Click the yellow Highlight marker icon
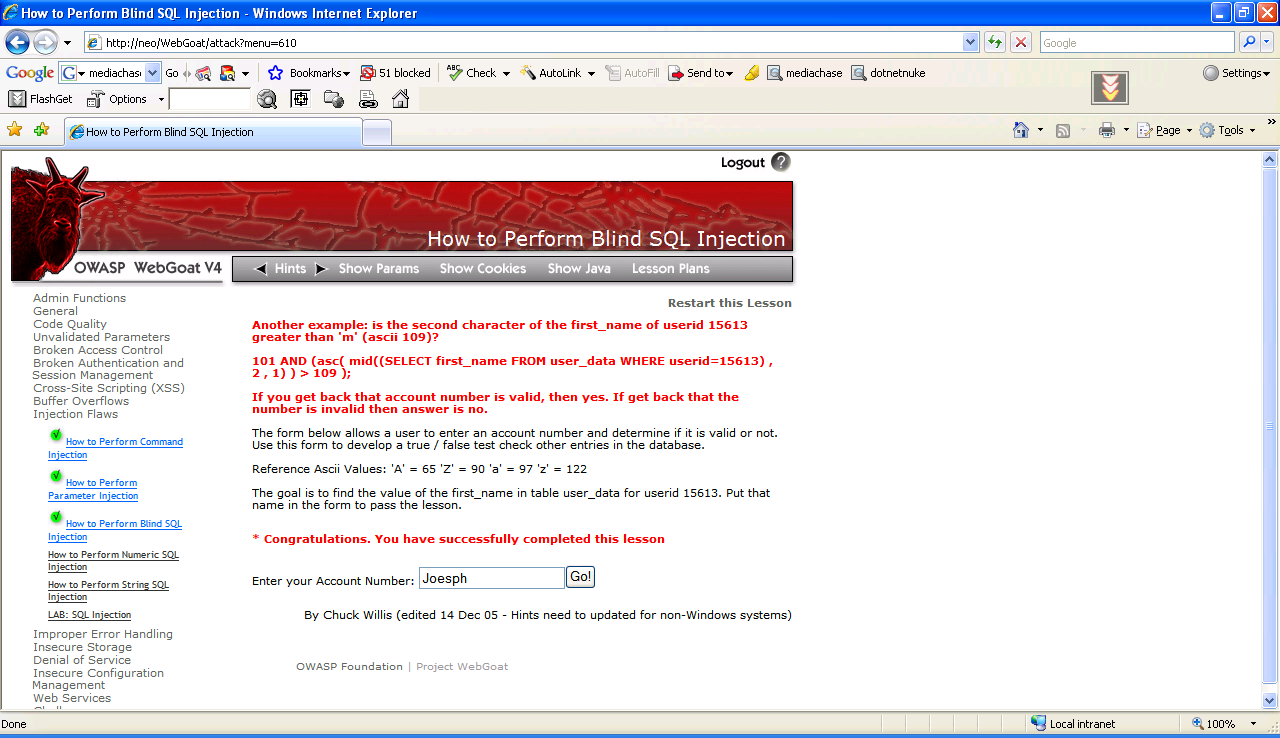The width and height of the screenshot is (1280, 738). (x=752, y=73)
